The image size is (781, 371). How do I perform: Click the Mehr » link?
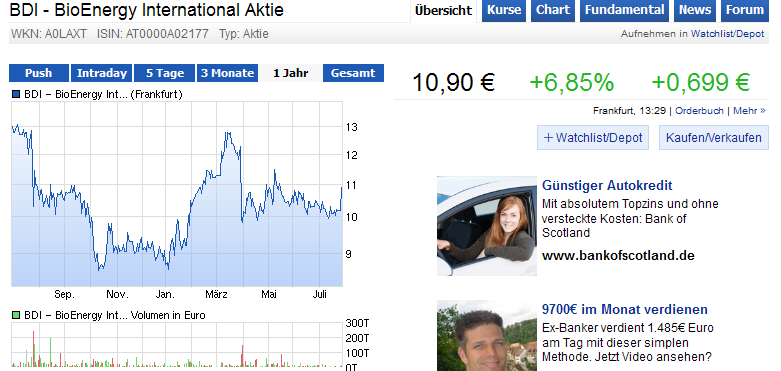tap(749, 111)
